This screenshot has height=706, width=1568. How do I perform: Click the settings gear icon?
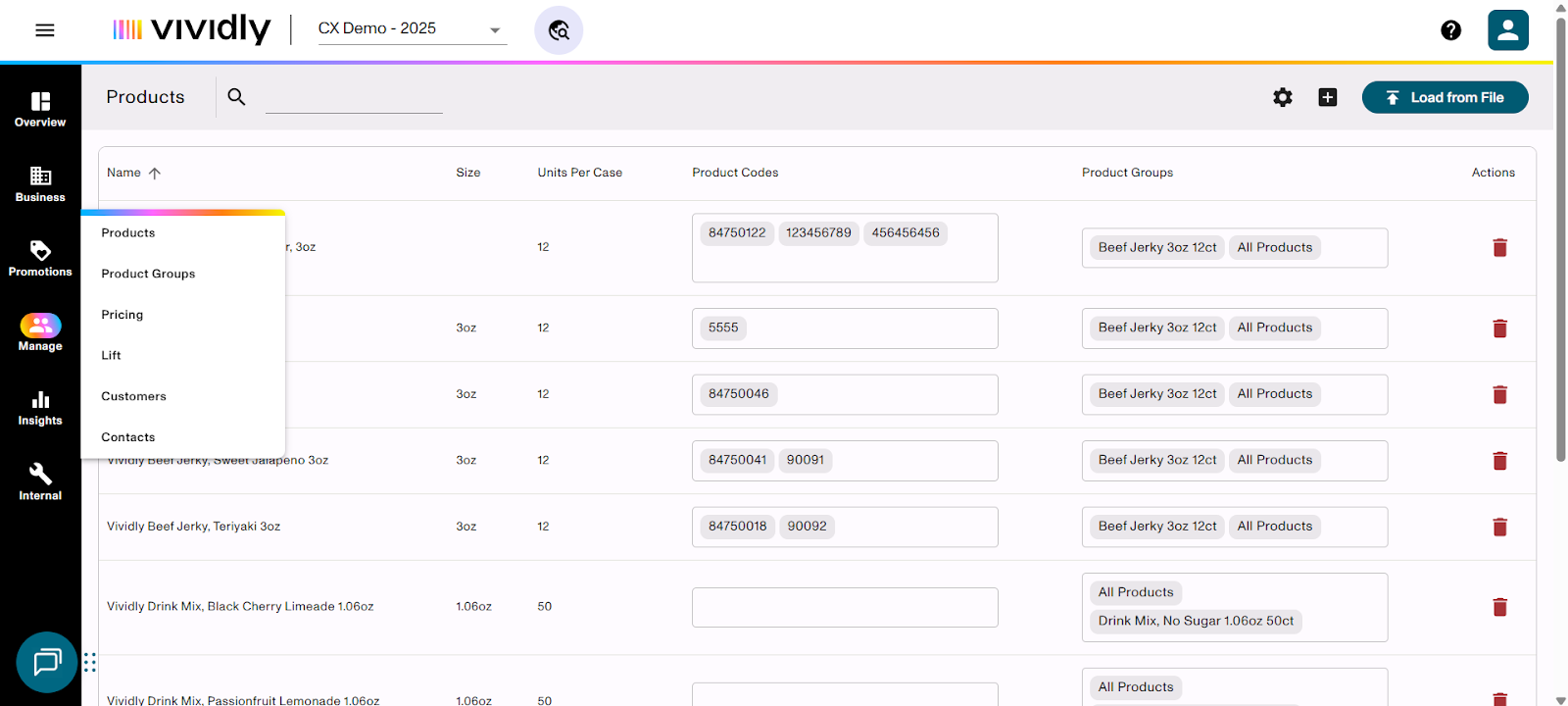pos(1282,97)
